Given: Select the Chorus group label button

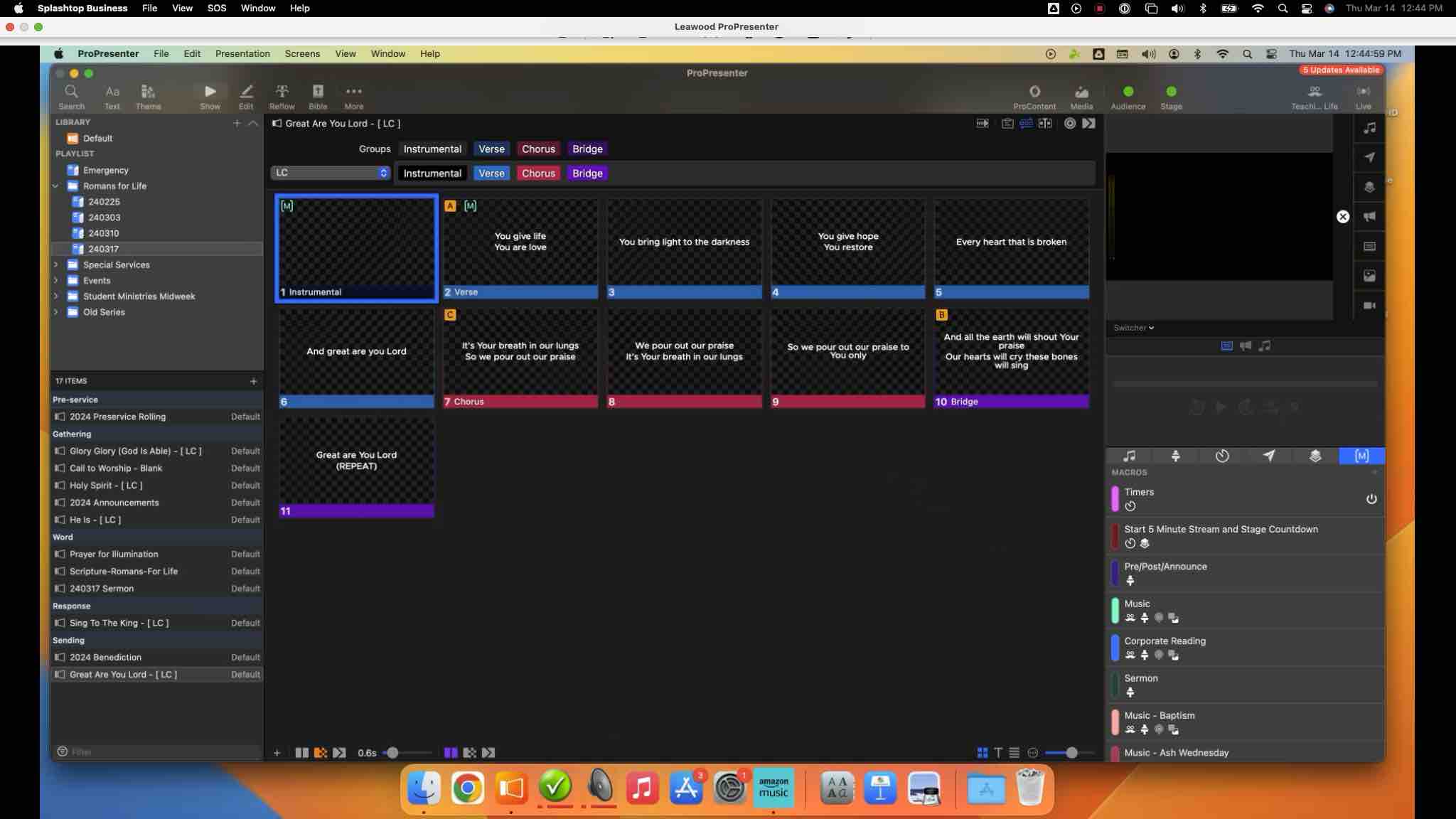Looking at the screenshot, I should click(538, 149).
